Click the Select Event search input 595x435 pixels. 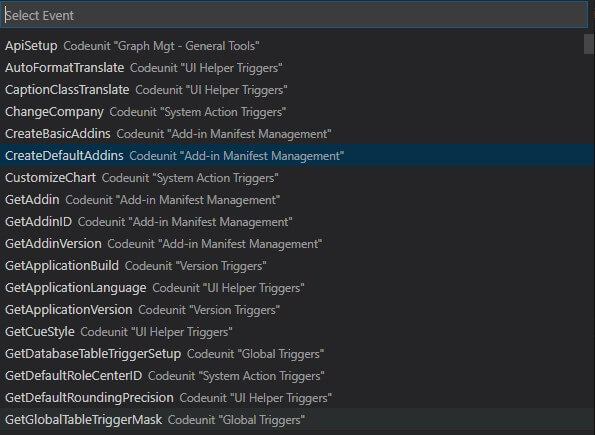pyautogui.click(x=294, y=15)
